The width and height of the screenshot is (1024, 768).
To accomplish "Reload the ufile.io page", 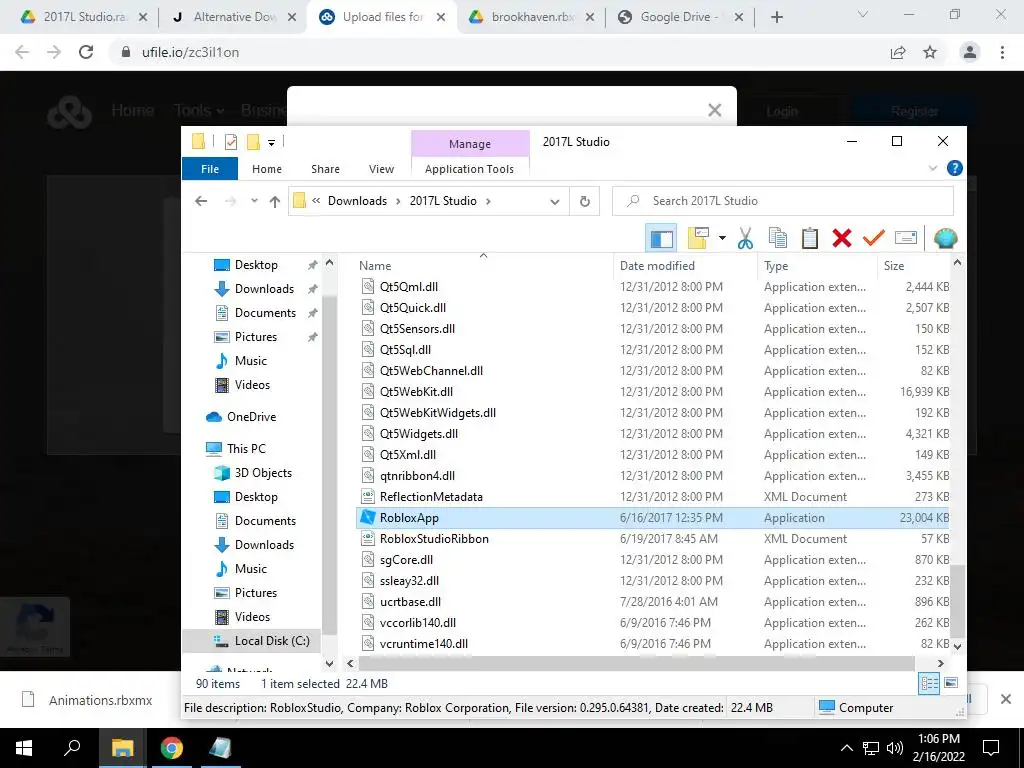I will 86,52.
